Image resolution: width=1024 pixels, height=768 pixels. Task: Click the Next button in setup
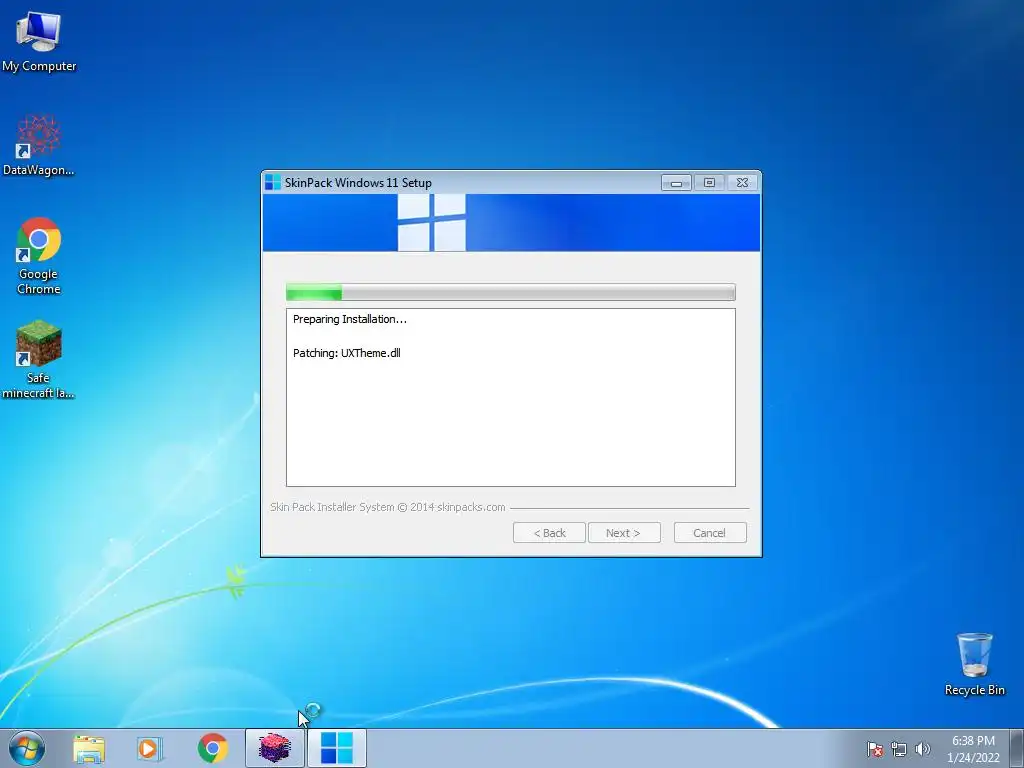pyautogui.click(x=624, y=533)
